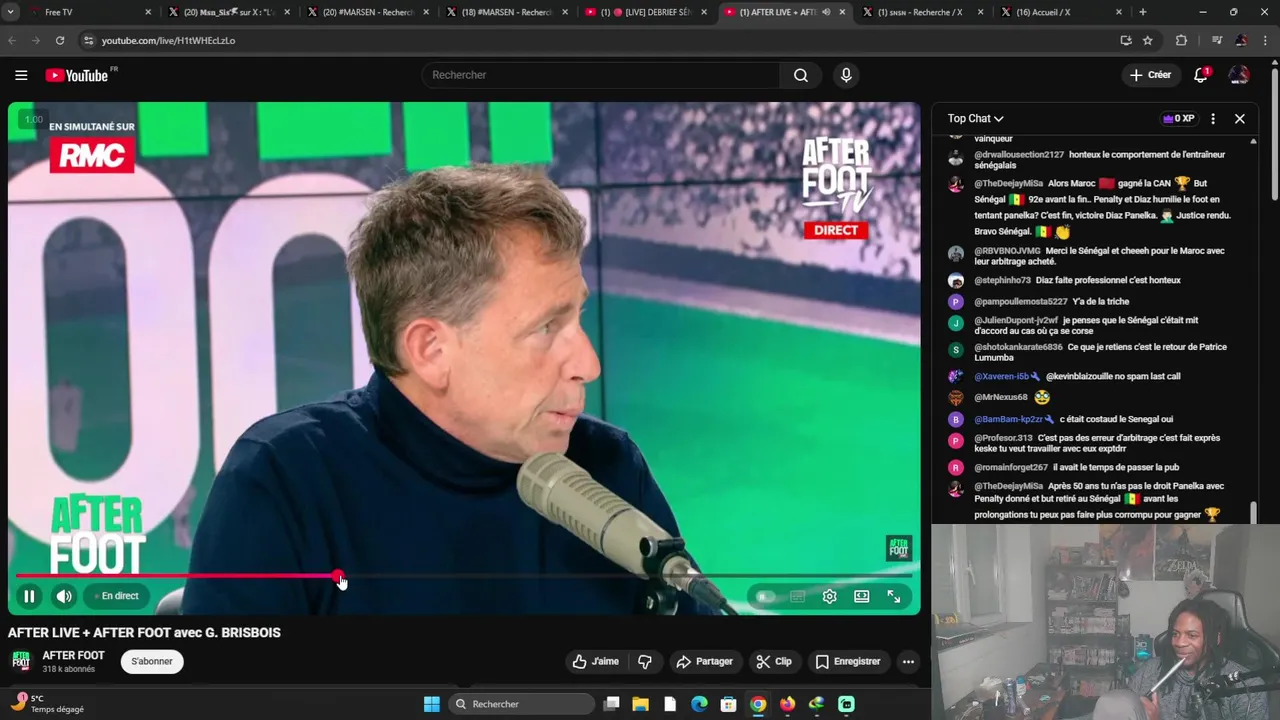This screenshot has height=720, width=1280.
Task: Switch to the (20) #MARSEN tab
Action: click(x=367, y=12)
